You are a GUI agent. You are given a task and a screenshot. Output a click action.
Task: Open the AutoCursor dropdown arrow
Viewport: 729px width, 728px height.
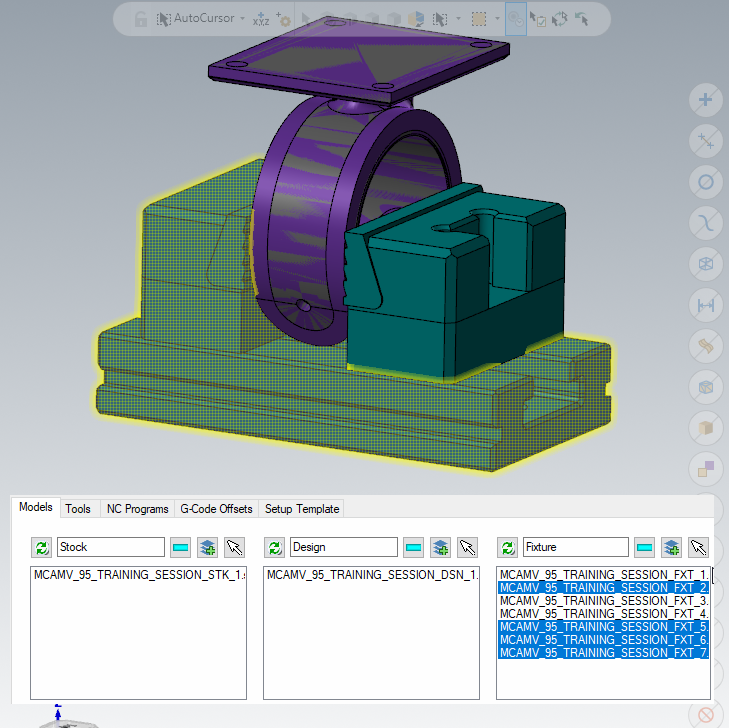242,19
